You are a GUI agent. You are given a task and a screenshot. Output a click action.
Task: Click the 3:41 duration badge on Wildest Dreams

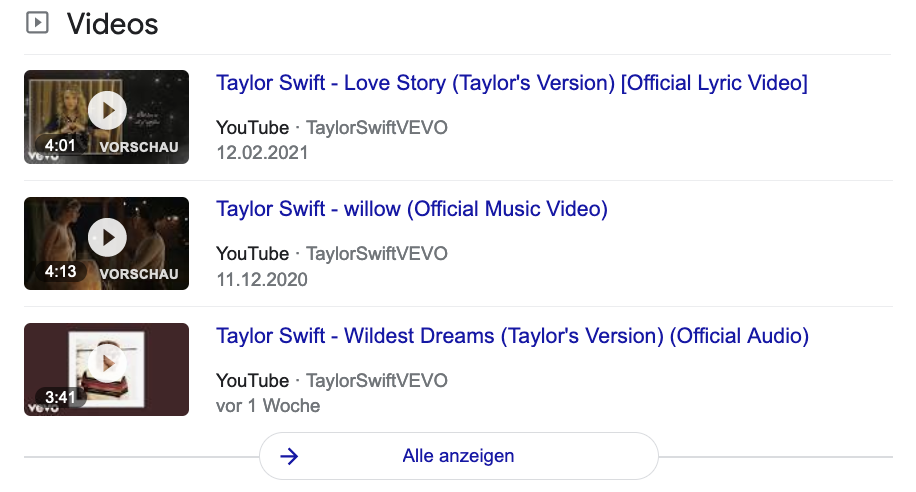point(60,397)
